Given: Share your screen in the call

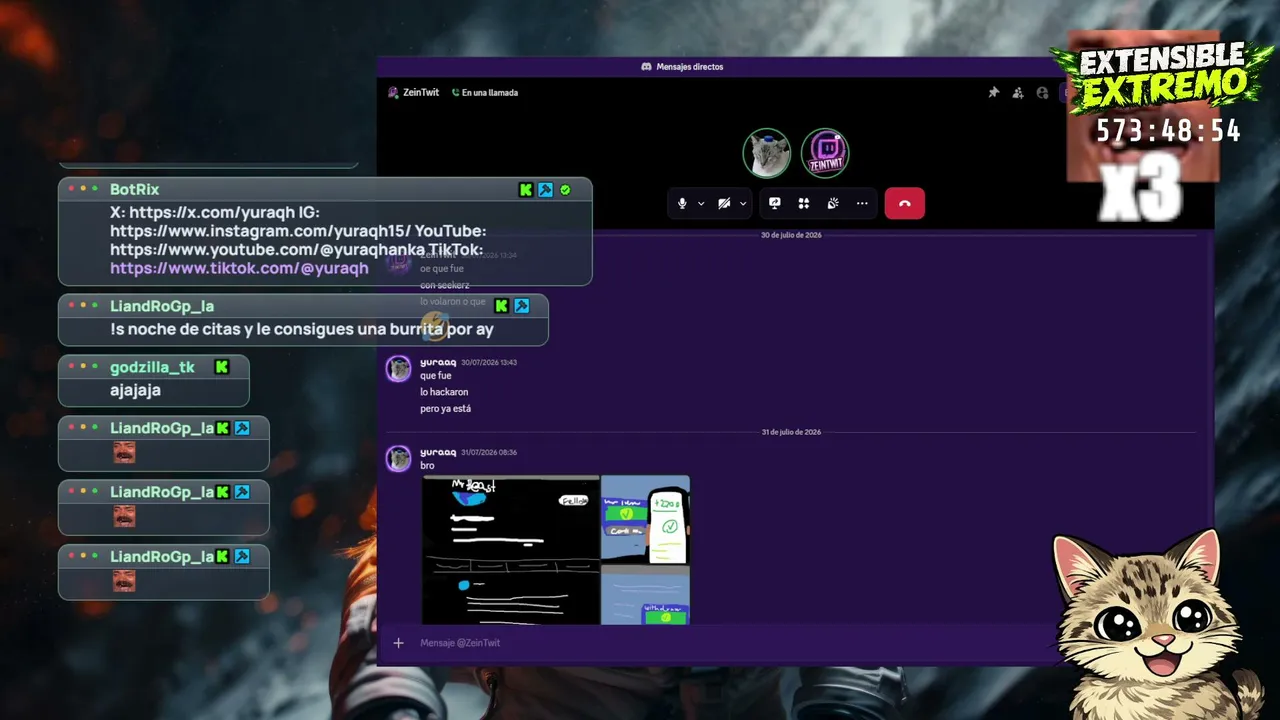Looking at the screenshot, I should click(x=774, y=203).
